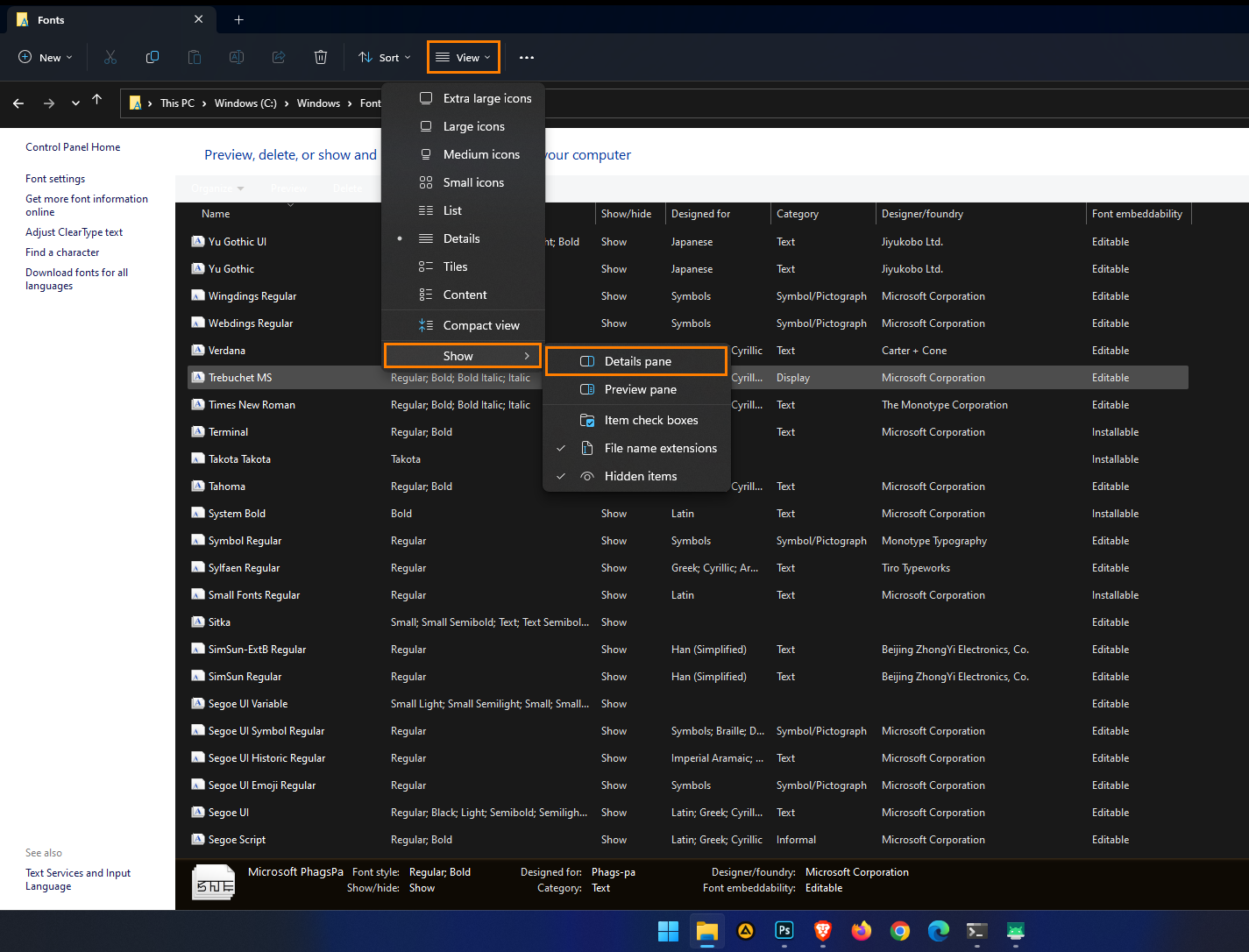
Task: Click the Delete trash can icon
Action: click(x=321, y=57)
